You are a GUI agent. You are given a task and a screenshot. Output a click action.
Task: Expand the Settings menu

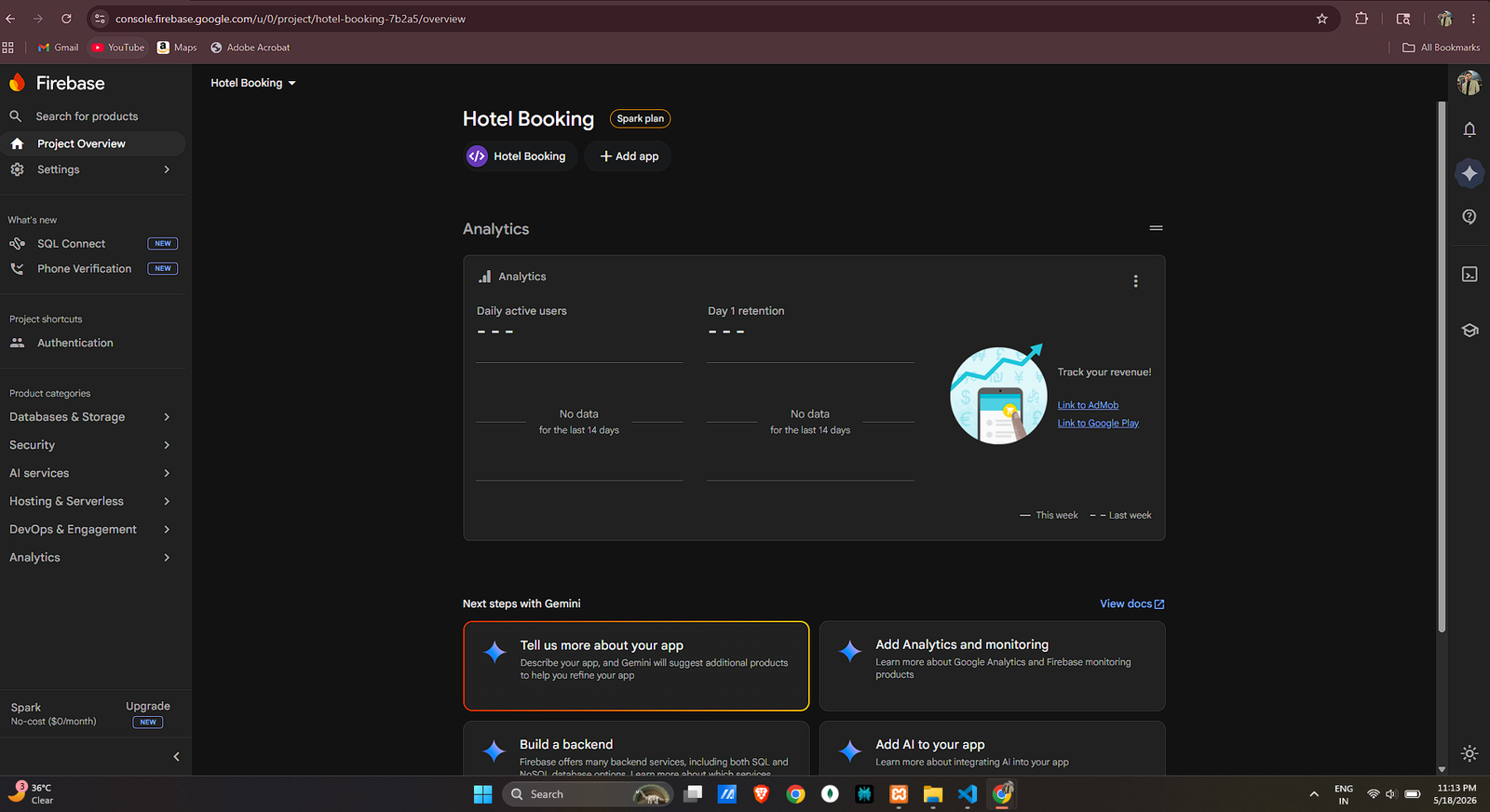93,169
